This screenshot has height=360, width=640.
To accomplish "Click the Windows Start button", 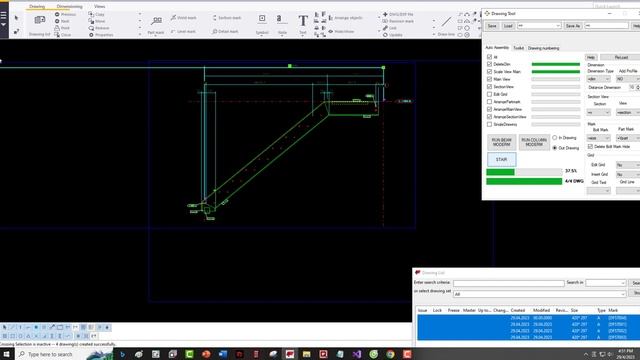I will [x=6, y=354].
